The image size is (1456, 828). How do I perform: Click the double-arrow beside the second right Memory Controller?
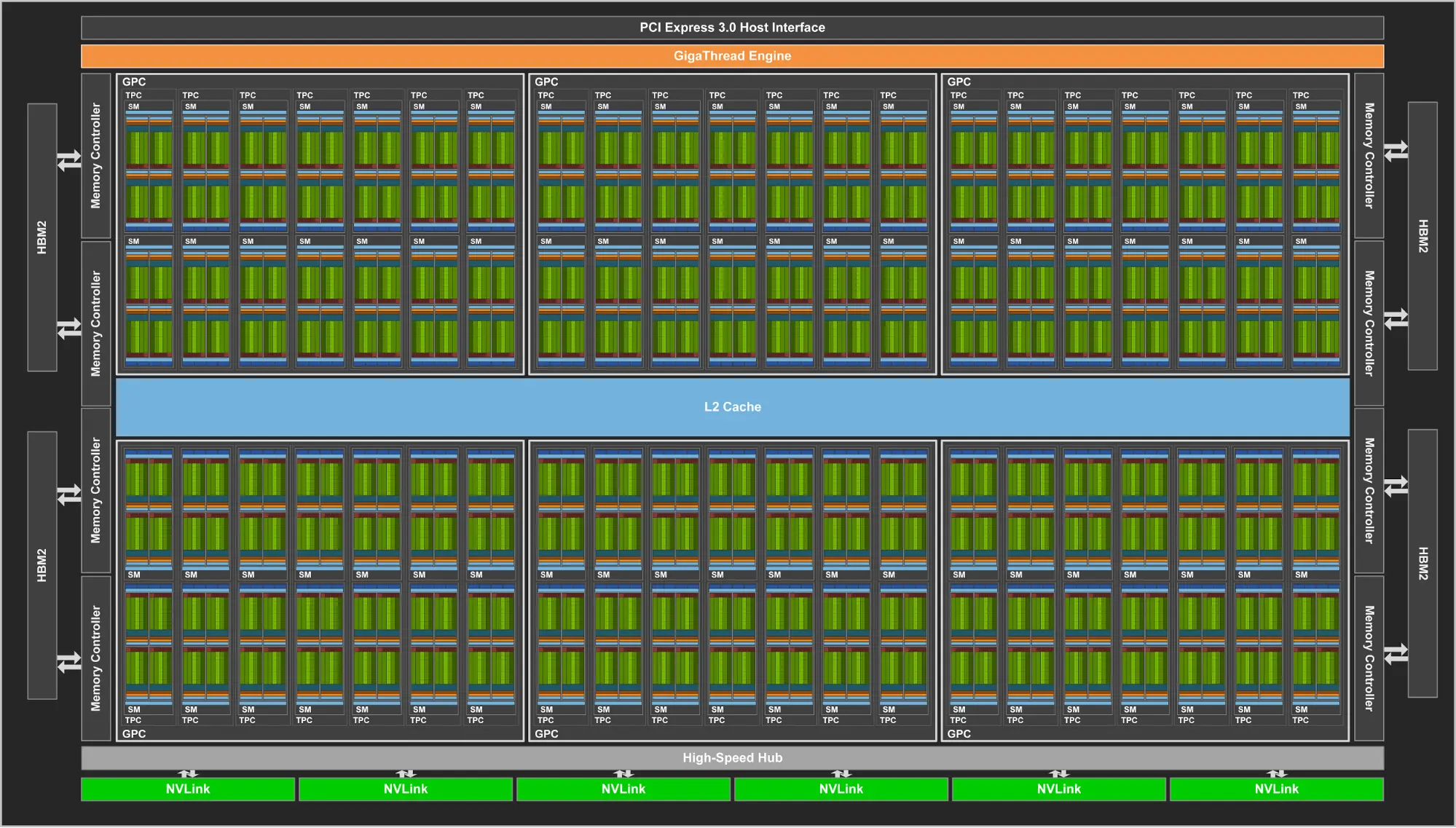tap(1396, 319)
